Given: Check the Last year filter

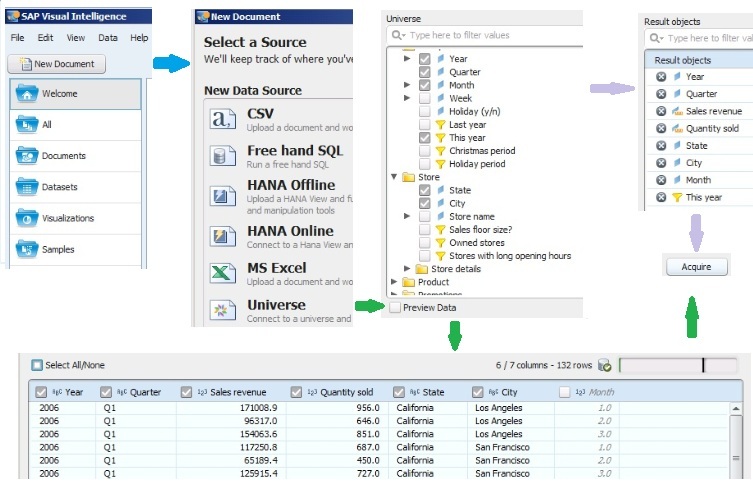Looking at the screenshot, I should pos(425,125).
